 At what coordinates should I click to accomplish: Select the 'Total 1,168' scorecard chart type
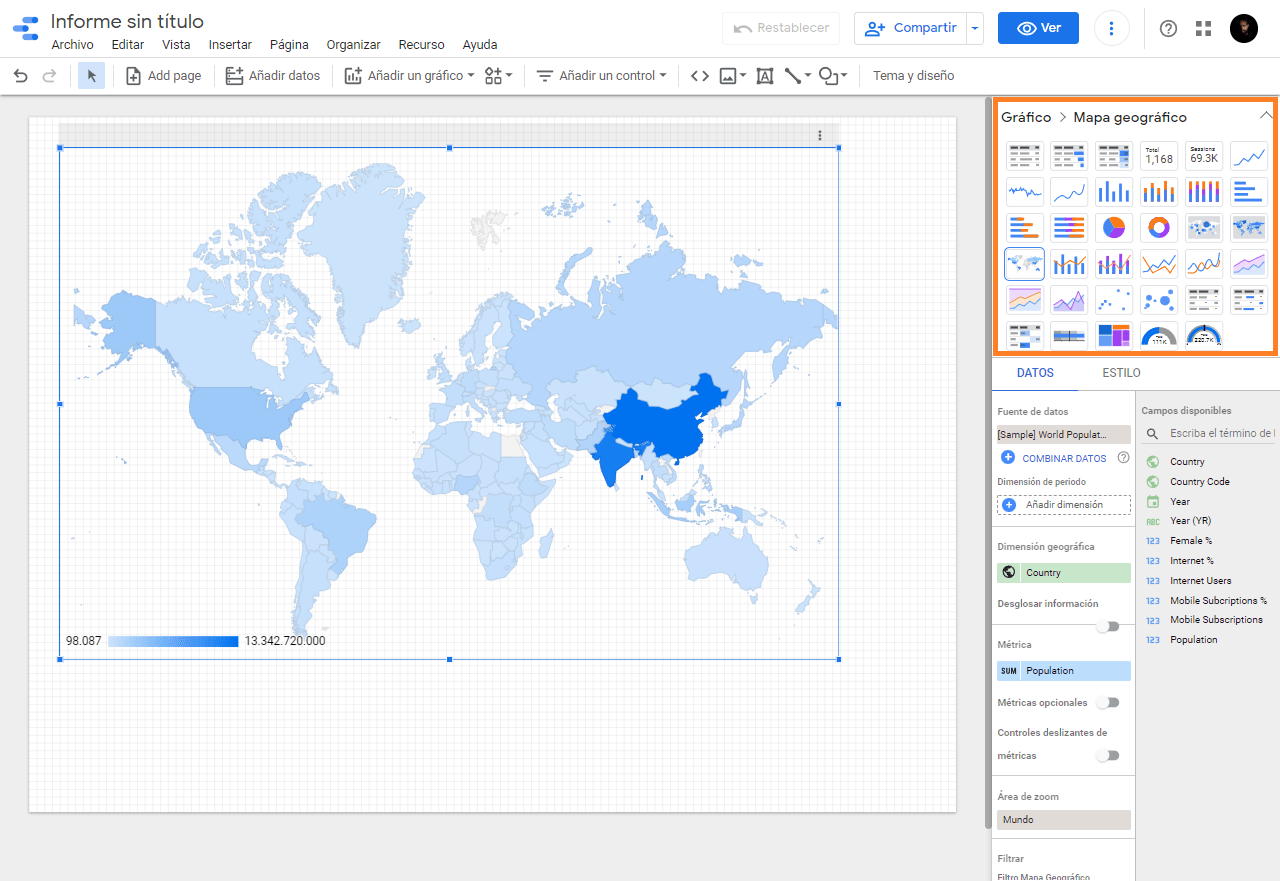[1159, 156]
